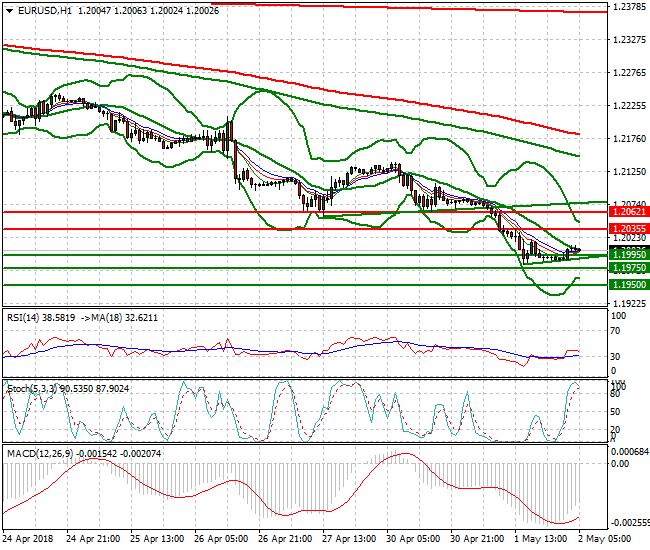
Task: Click the 26 Apr 21:00 time axis label
Action: 285,539
